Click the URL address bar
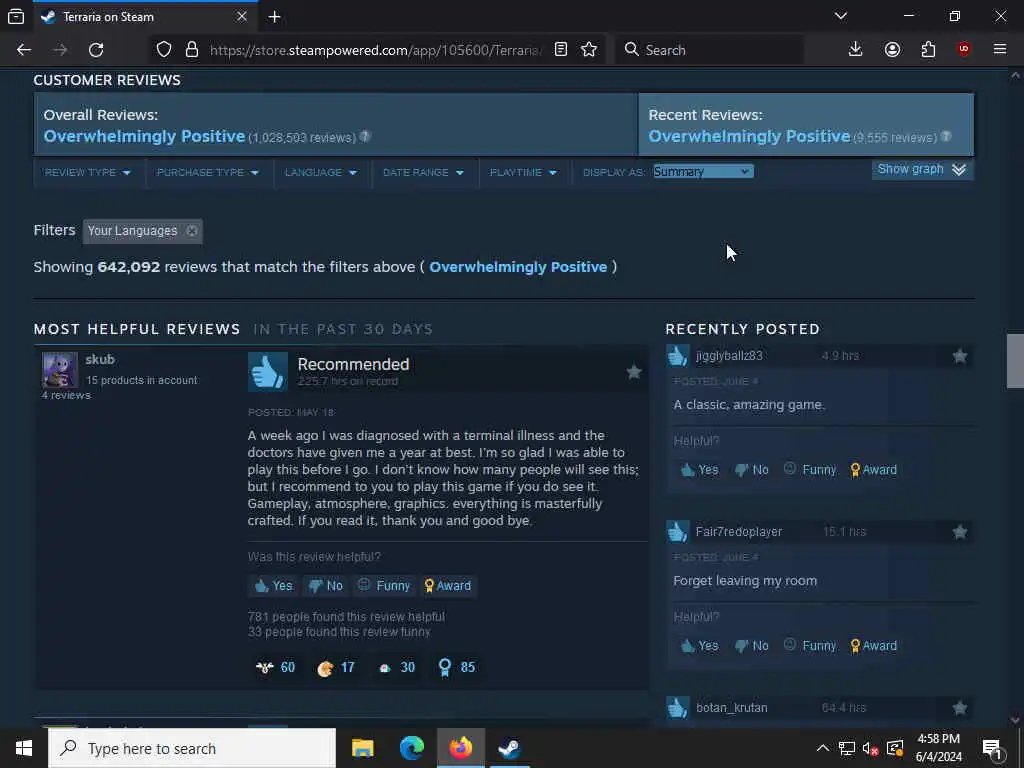 click(x=375, y=50)
